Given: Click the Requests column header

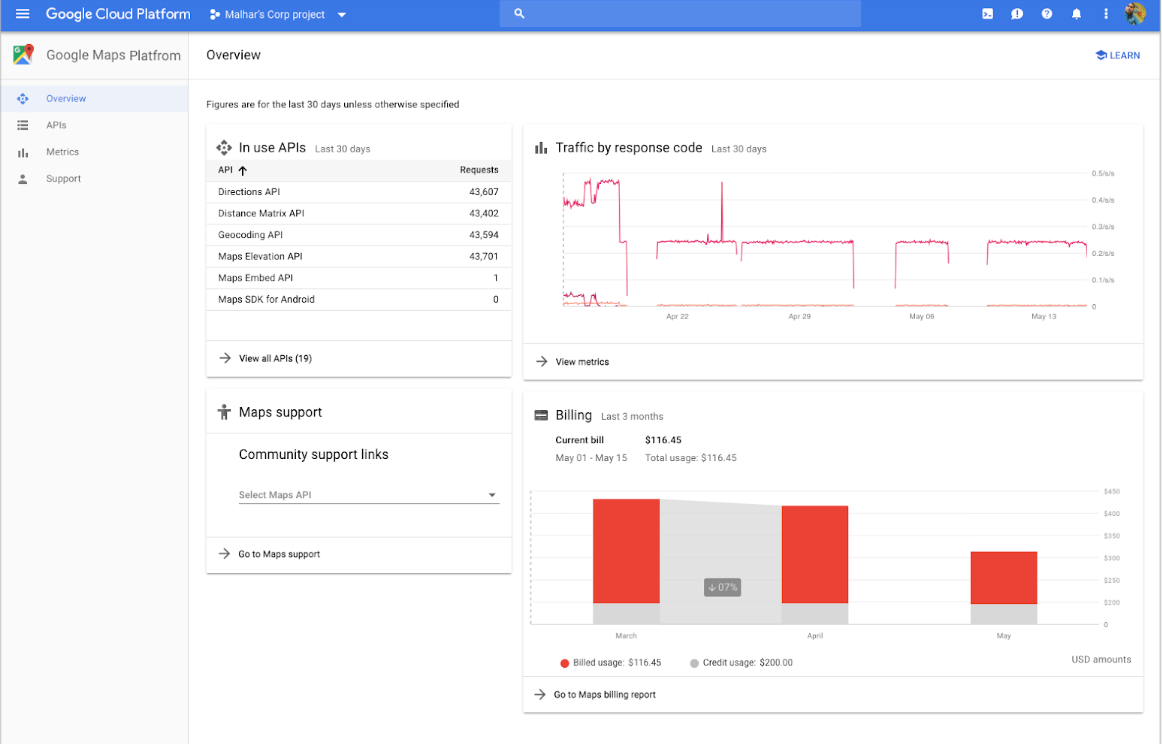Looking at the screenshot, I should pos(479,170).
